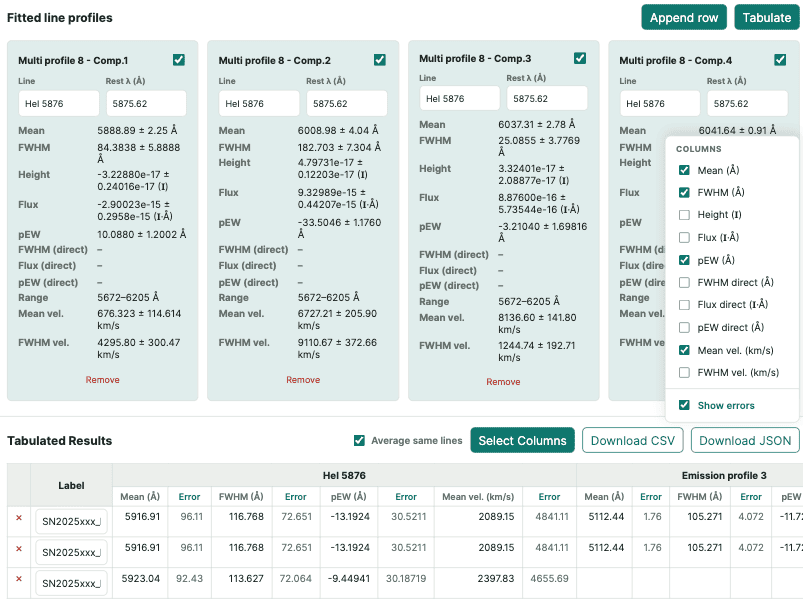Click Tabulated Results heading
The height and width of the screenshot is (604, 803).
point(59,441)
